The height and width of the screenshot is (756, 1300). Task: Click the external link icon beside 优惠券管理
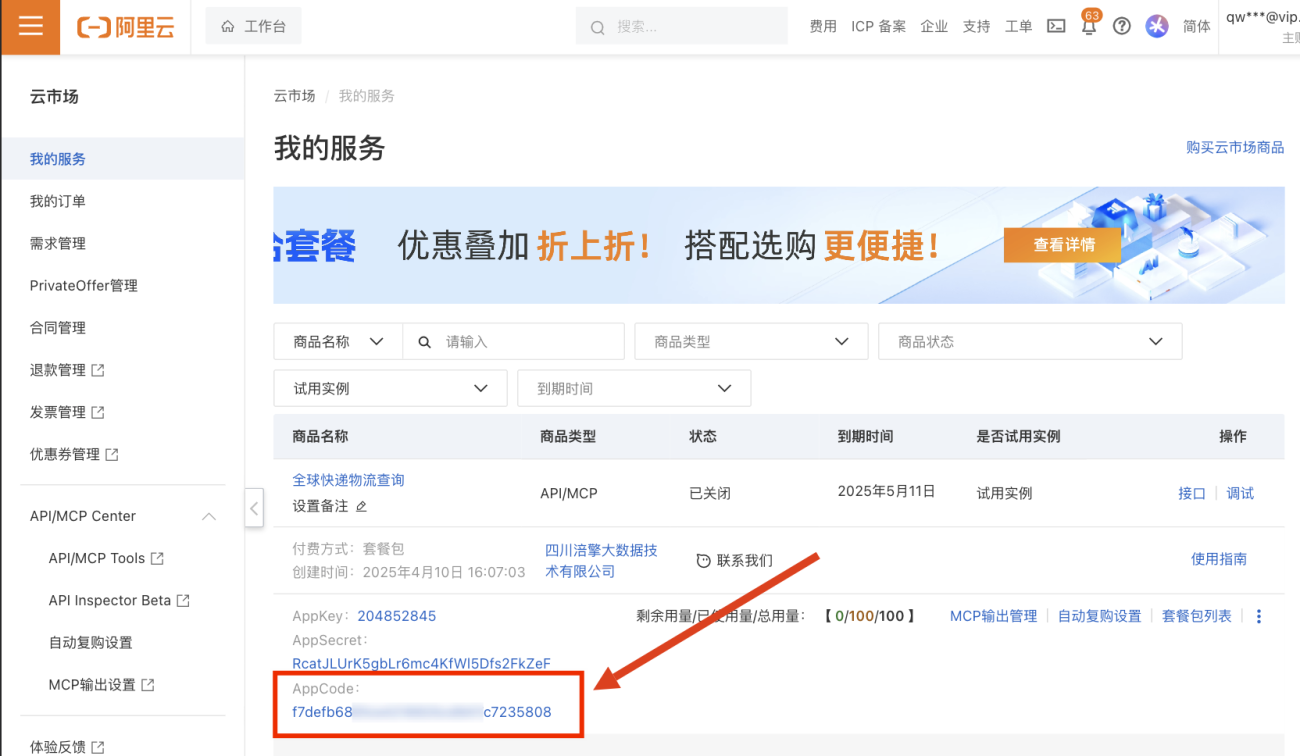[x=112, y=454]
